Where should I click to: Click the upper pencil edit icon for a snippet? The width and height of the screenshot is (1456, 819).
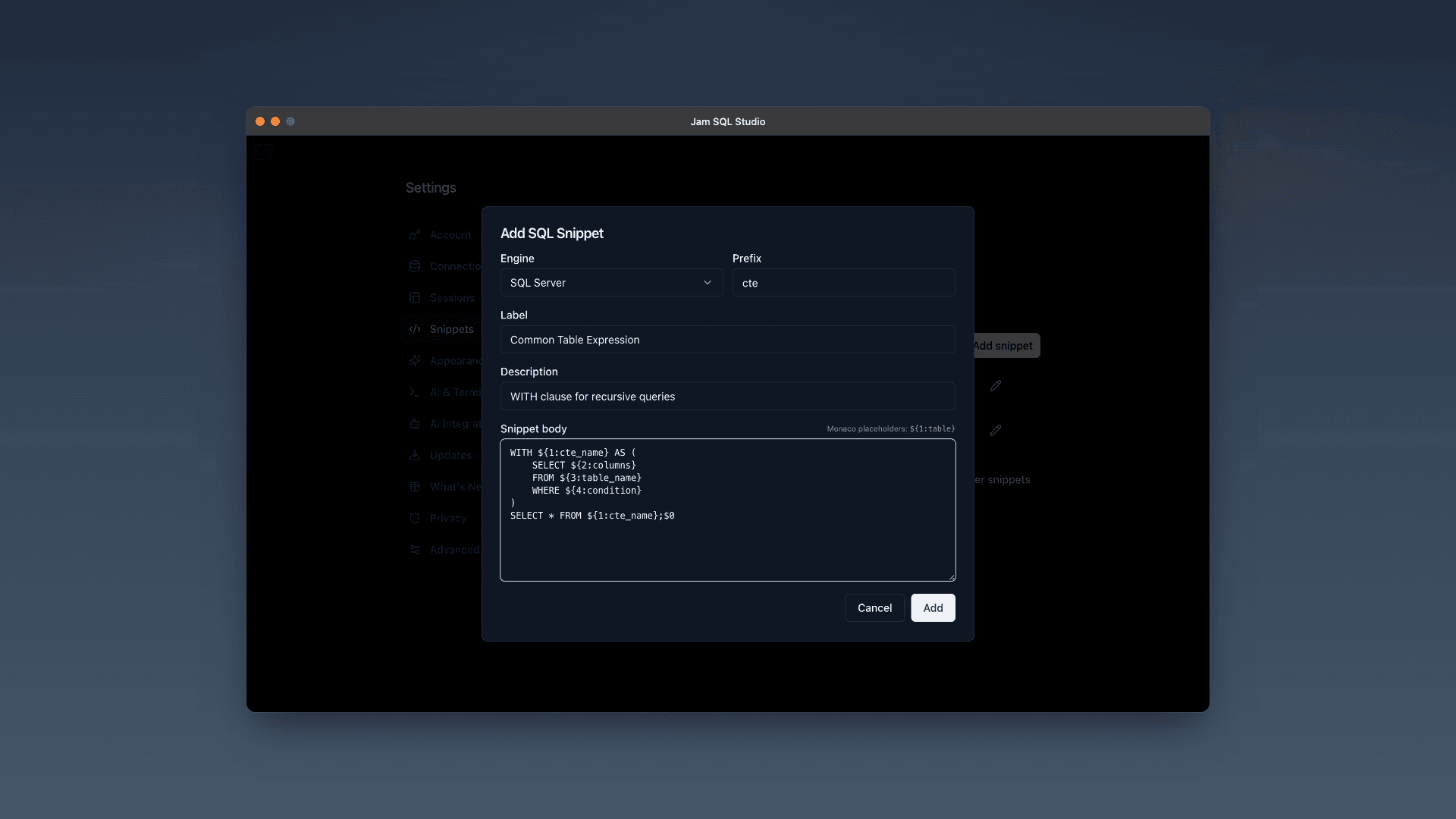(x=996, y=386)
